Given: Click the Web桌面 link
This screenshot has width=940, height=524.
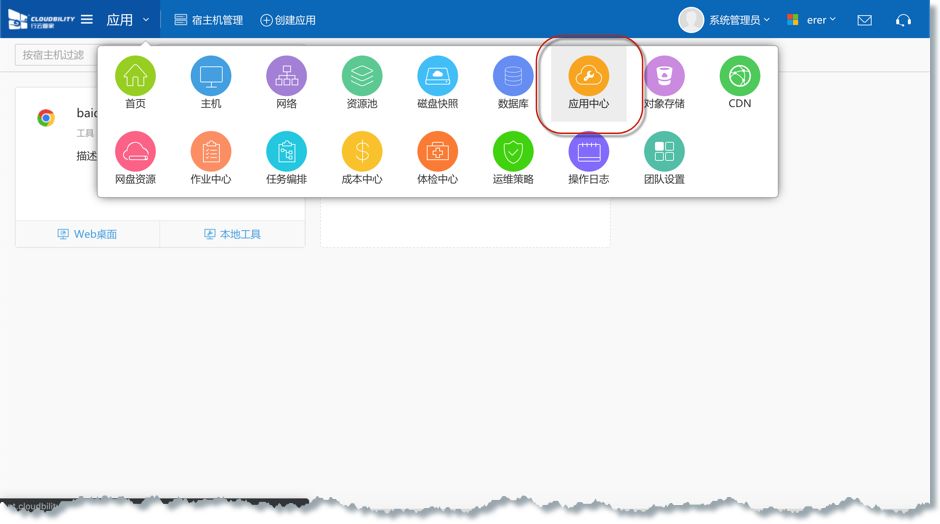Looking at the screenshot, I should 87,234.
